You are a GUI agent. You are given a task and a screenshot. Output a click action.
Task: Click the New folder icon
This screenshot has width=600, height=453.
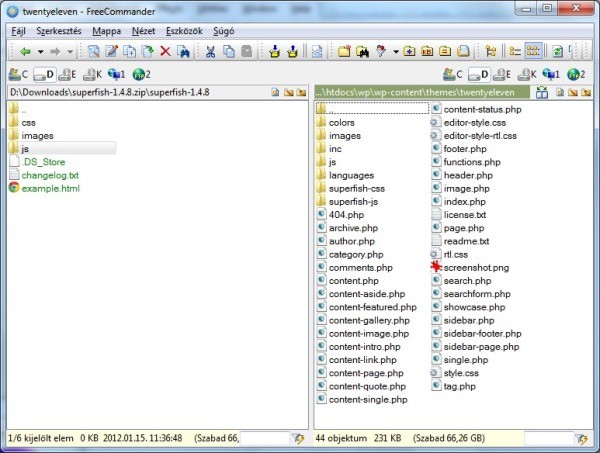[344, 51]
